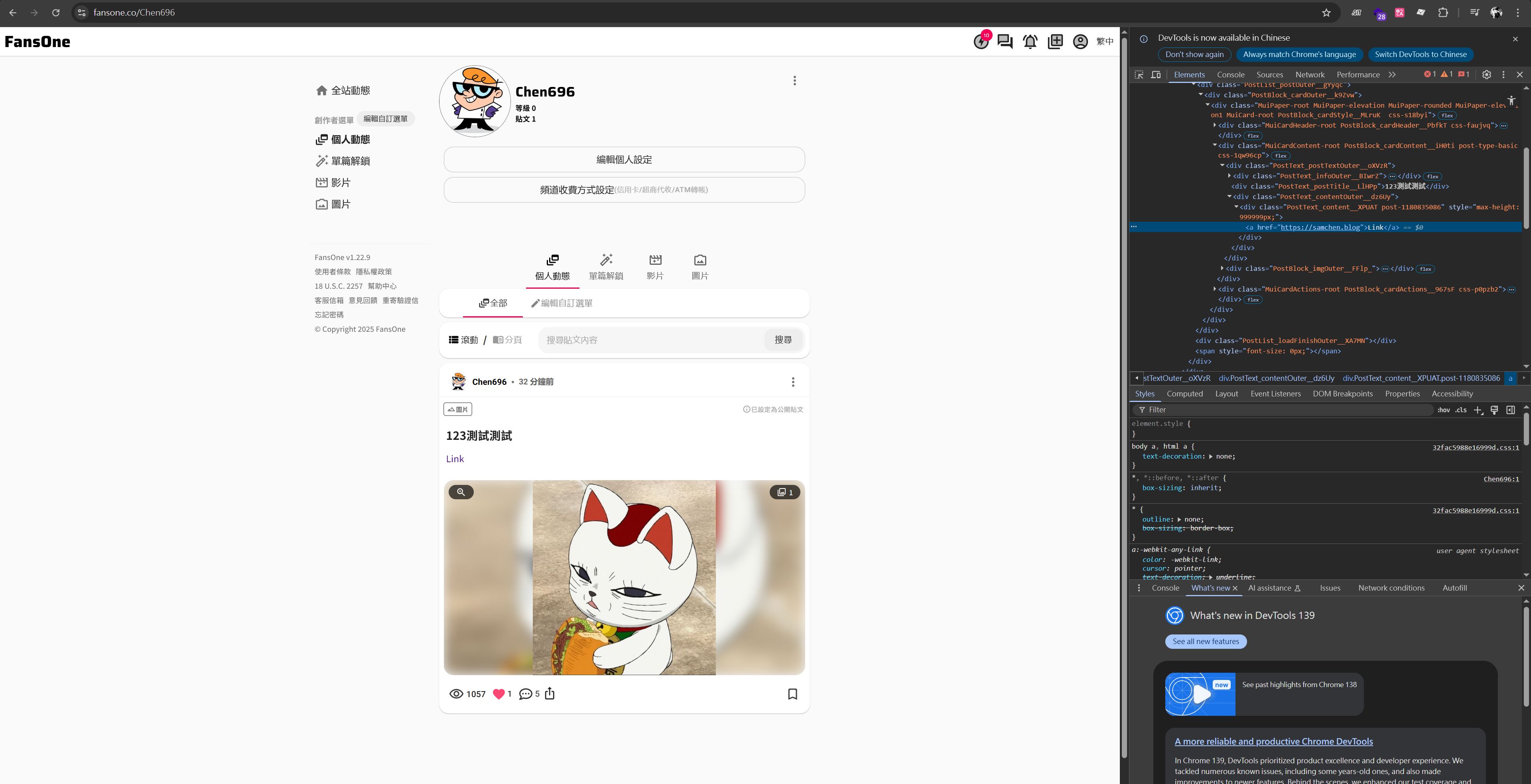1531x784 pixels.
Task: Open the translate extension icon in toolbar
Action: 1400,12
